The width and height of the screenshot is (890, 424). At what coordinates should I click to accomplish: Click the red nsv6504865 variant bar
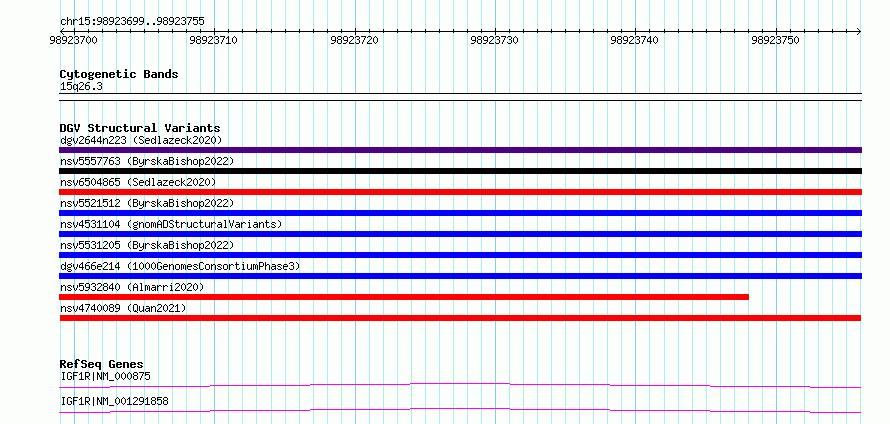(x=460, y=192)
